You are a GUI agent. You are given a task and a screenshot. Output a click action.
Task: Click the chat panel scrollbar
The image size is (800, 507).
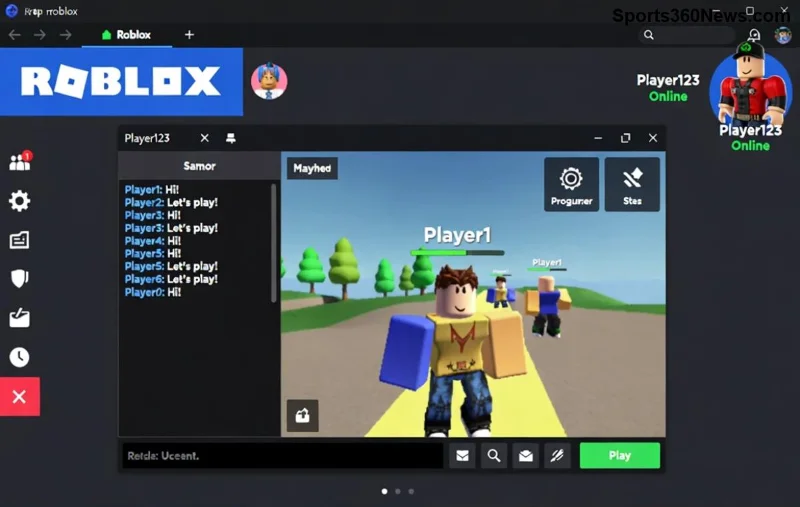pyautogui.click(x=273, y=243)
